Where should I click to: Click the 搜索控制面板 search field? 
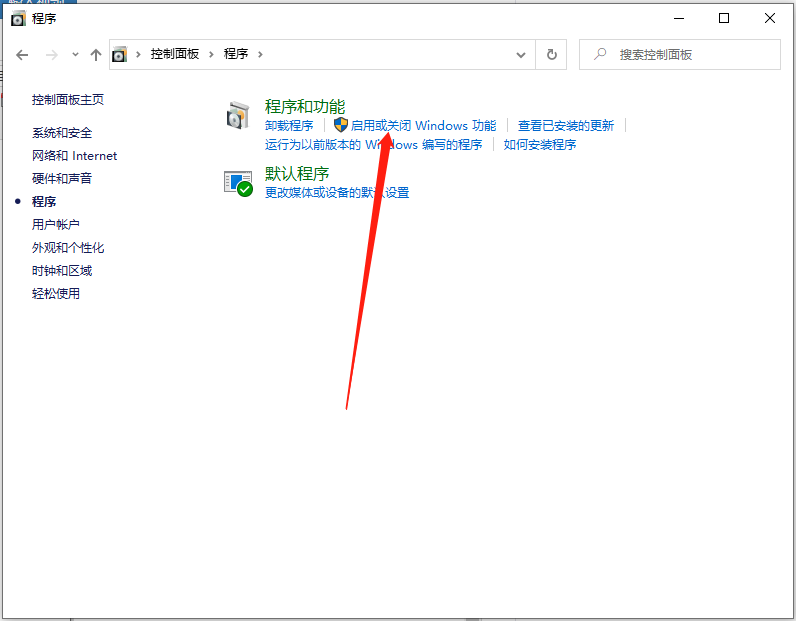(690, 54)
